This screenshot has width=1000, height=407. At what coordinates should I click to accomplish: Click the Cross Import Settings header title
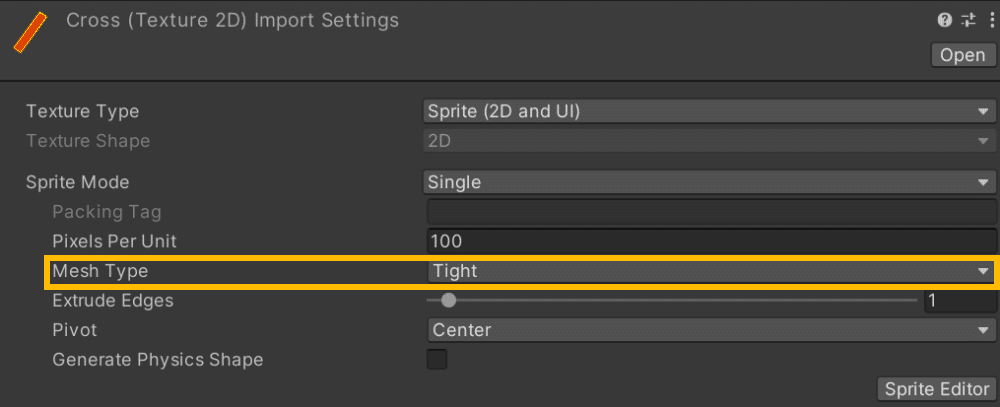point(232,20)
